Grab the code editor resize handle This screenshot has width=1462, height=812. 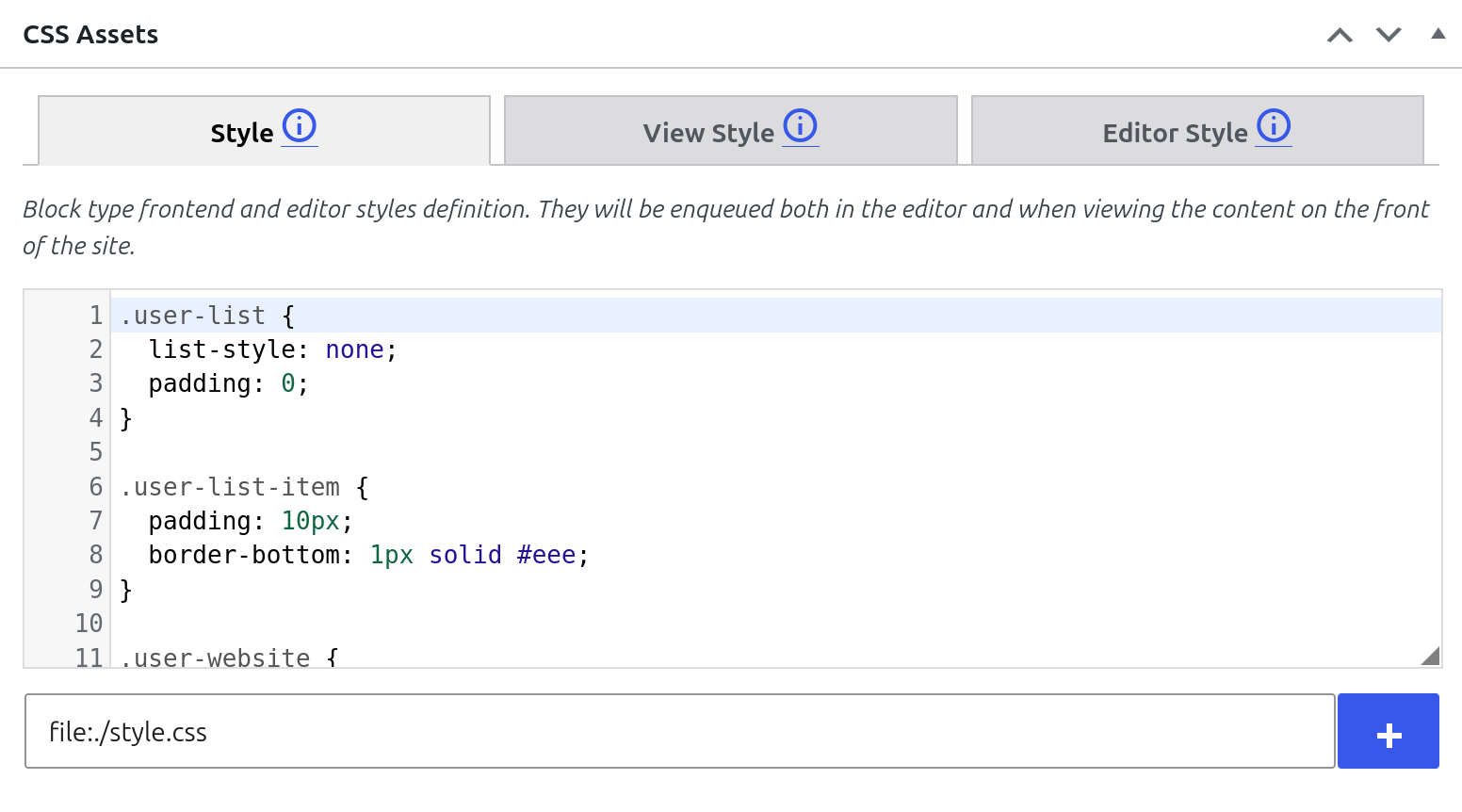click(x=1430, y=656)
